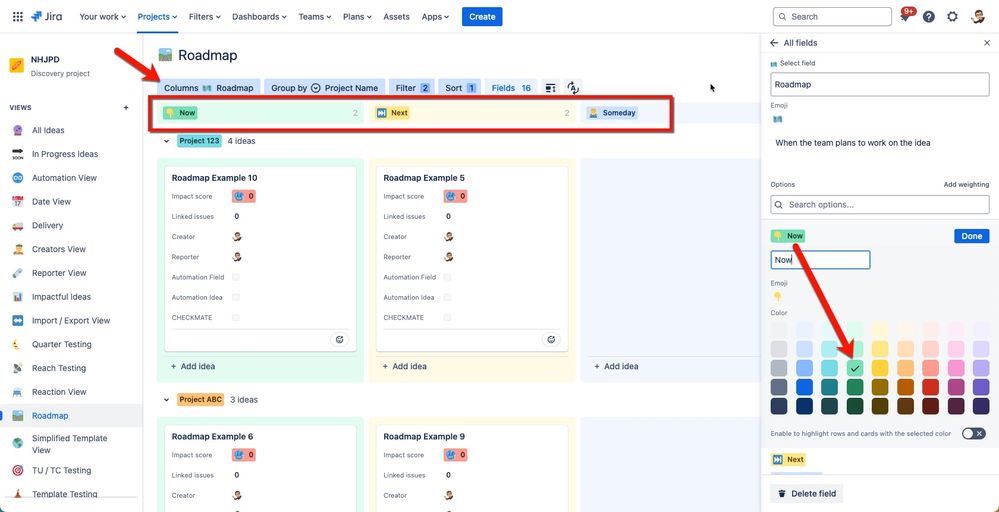Open Your work dropdown
This screenshot has width=999, height=512.
103,17
